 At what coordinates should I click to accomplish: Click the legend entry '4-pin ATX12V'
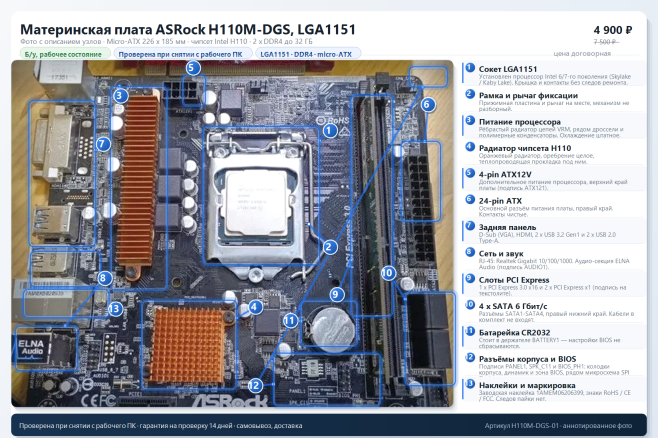tap(554, 180)
